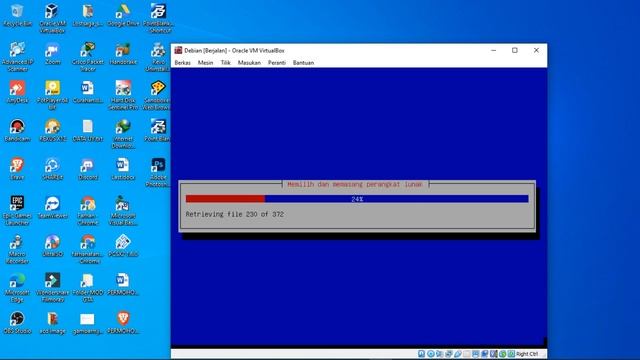Select the Folder MOD GTA desktop icon
The width and height of the screenshot is (640, 360).
88,287
